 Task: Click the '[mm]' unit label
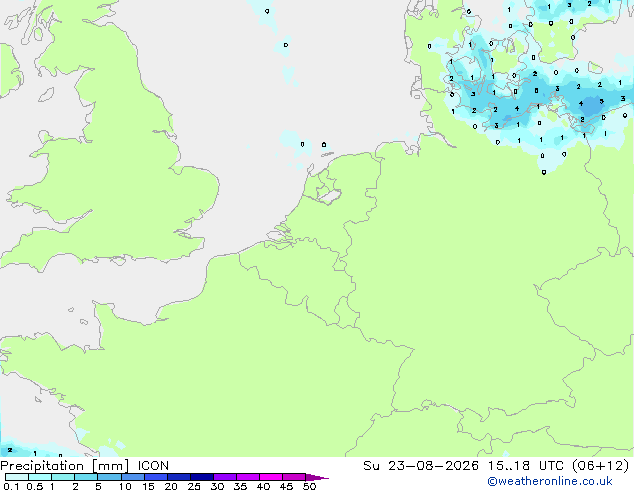(110, 466)
